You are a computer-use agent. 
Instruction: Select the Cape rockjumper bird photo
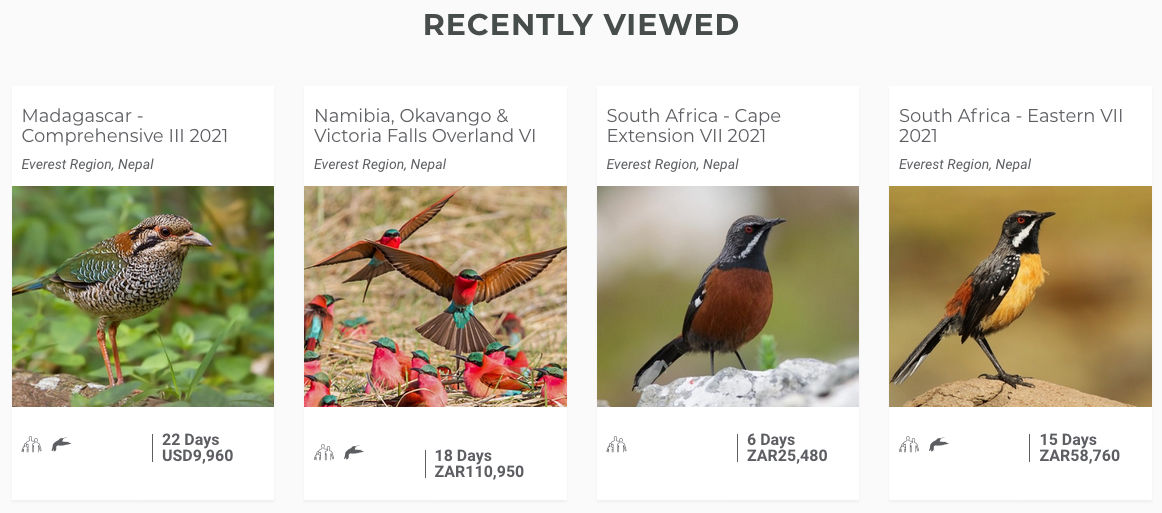728,297
